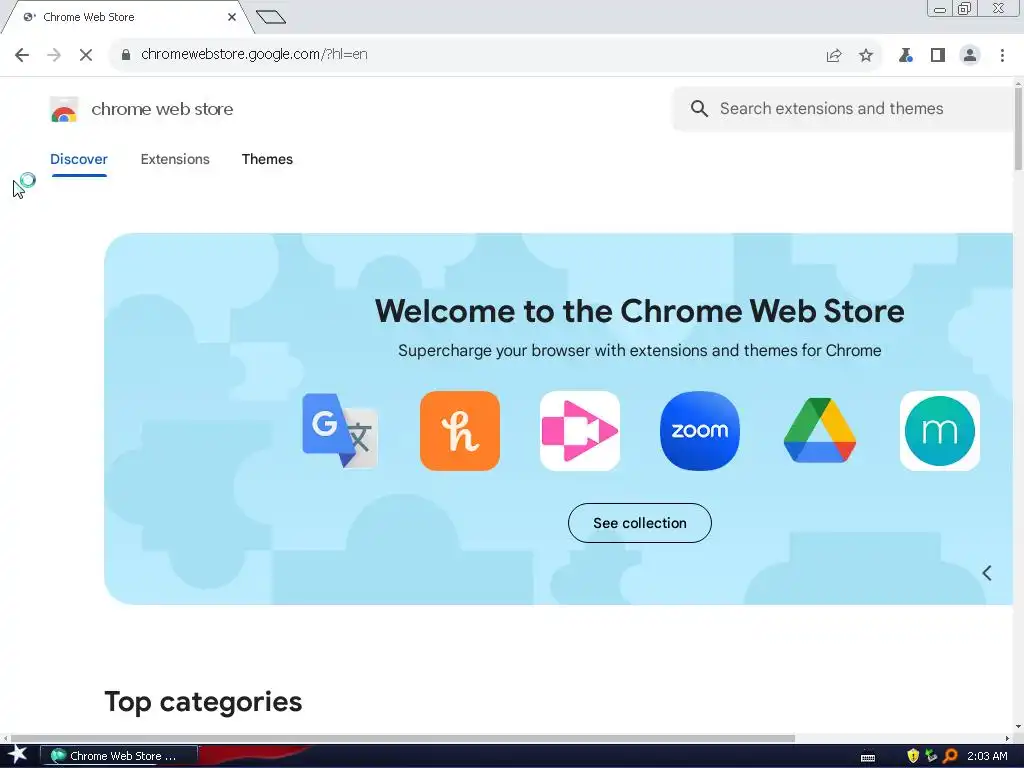The image size is (1024, 768).
Task: Toggle the browser side panel icon
Action: click(938, 56)
